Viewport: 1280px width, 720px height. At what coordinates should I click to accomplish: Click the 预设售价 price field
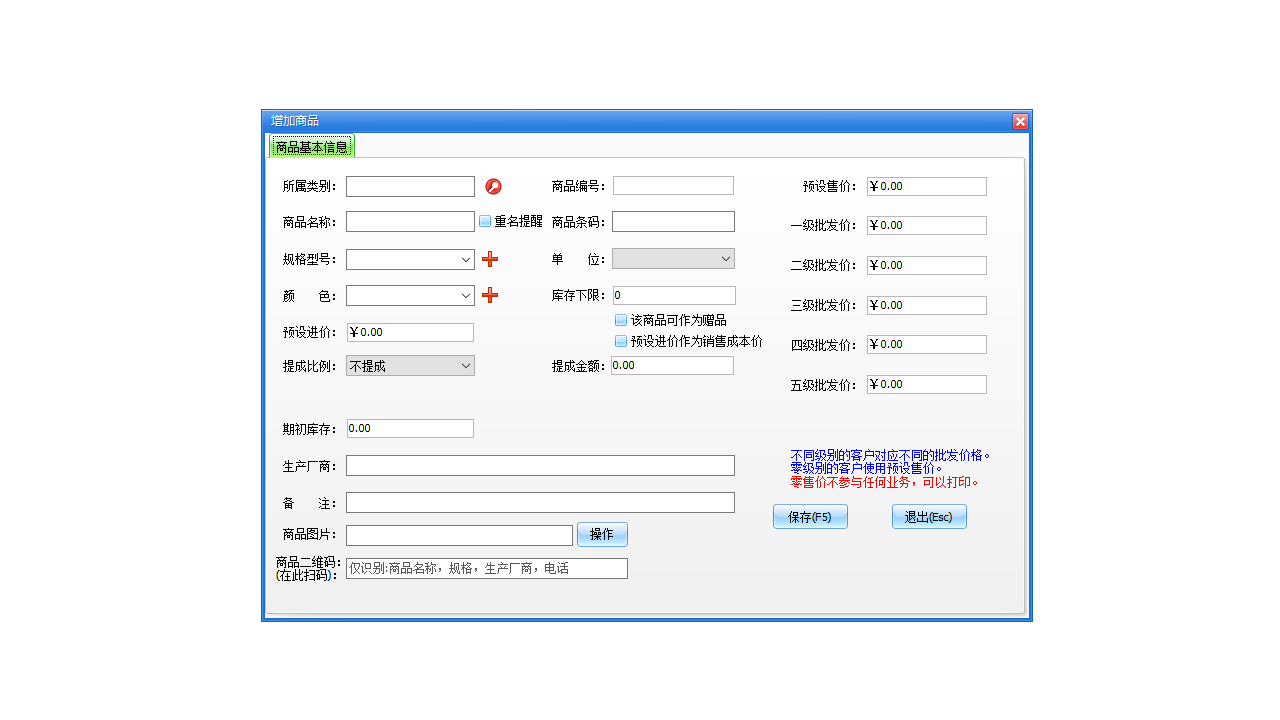coord(926,186)
